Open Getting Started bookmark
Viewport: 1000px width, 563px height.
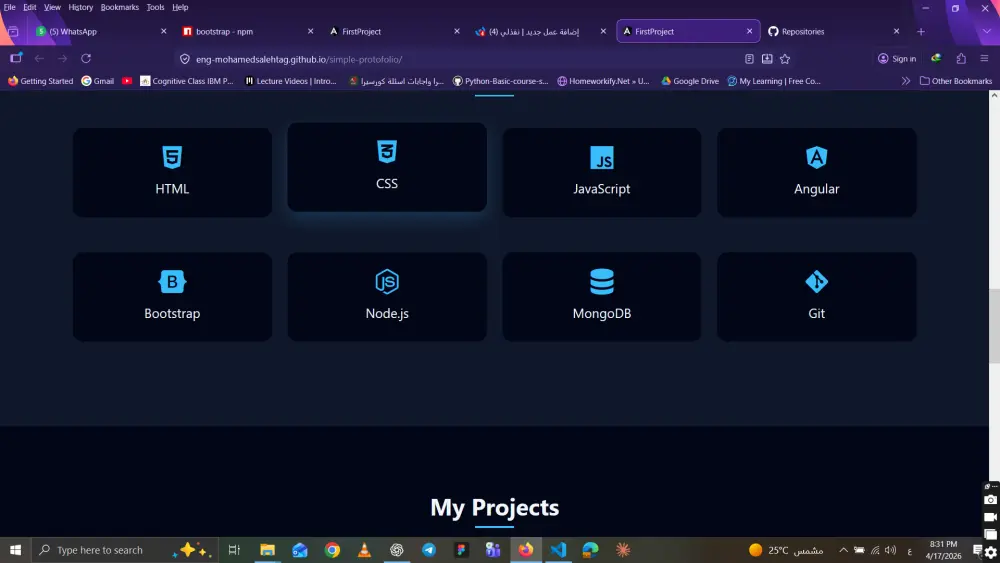tap(40, 81)
